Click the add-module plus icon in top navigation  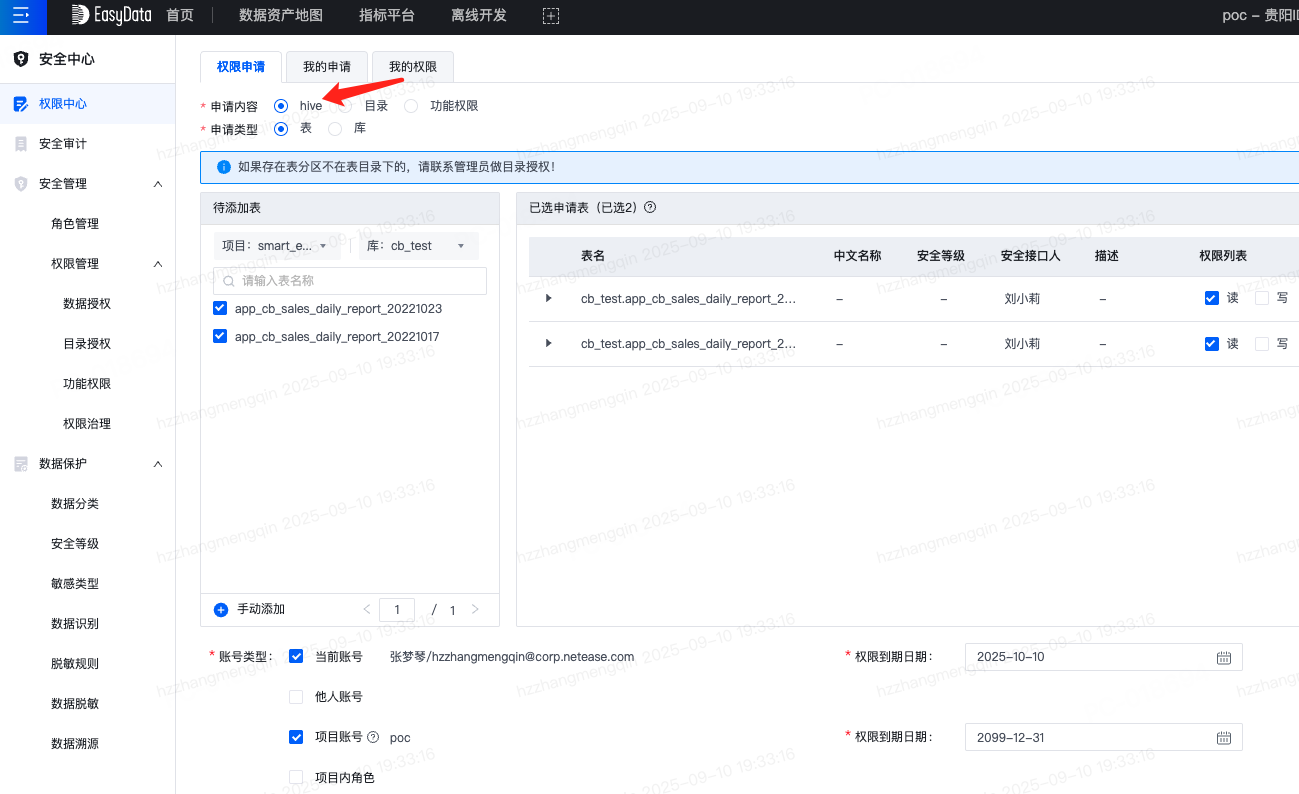pyautogui.click(x=550, y=16)
